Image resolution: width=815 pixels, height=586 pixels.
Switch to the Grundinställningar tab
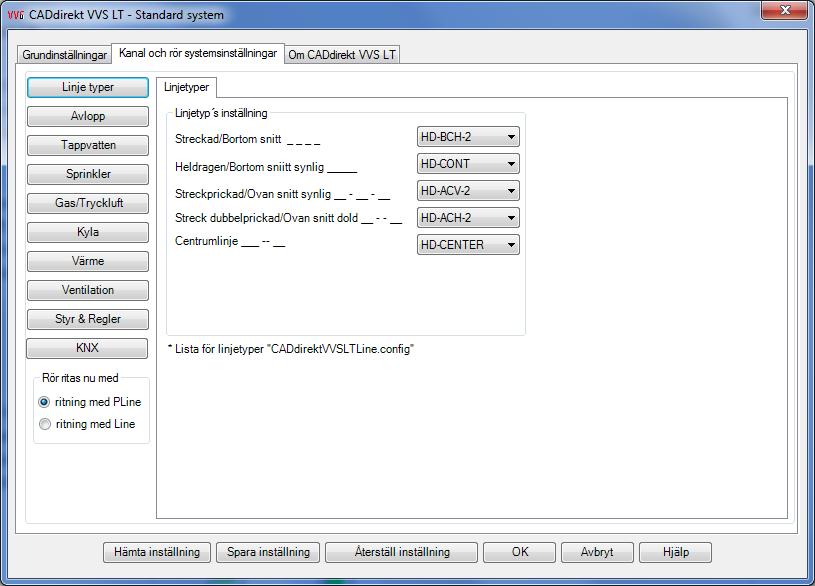64,55
